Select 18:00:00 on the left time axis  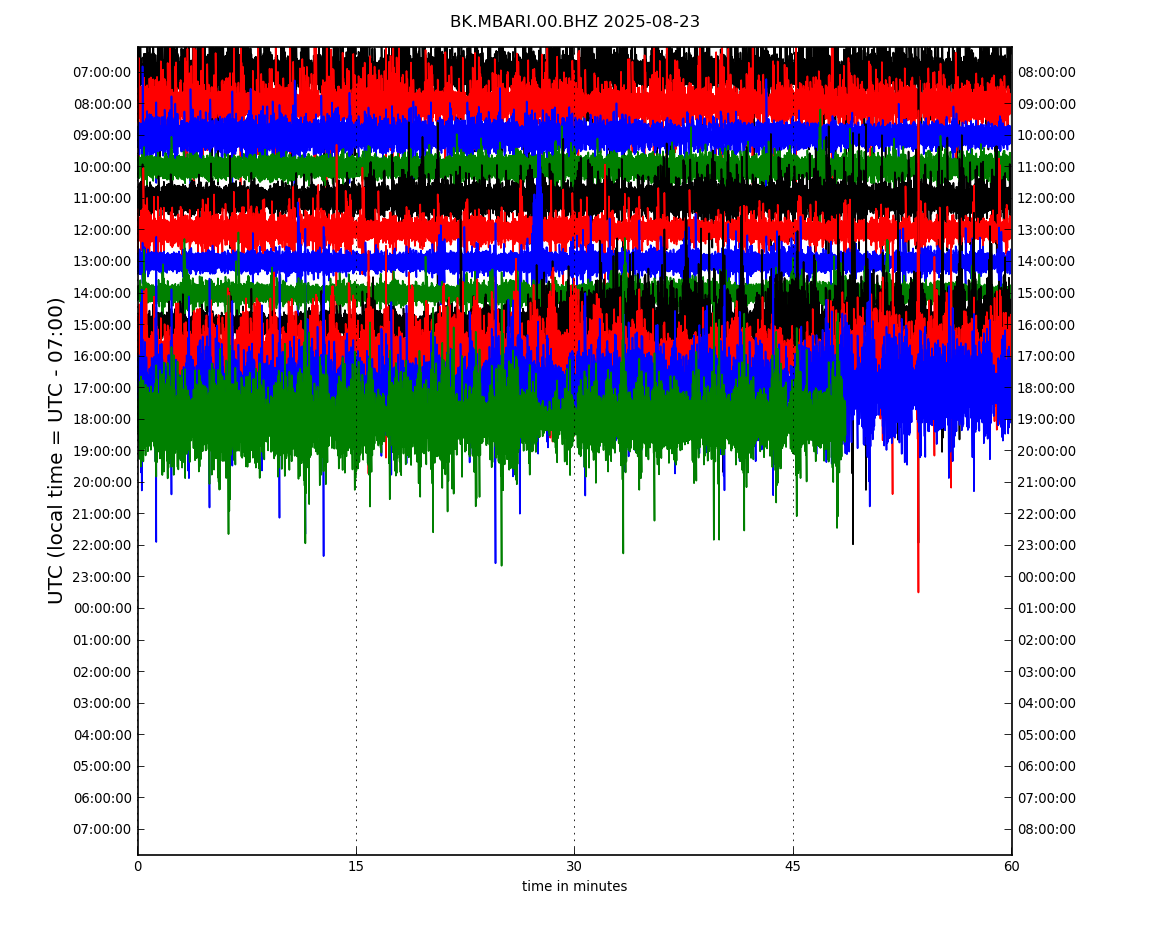tap(103, 420)
